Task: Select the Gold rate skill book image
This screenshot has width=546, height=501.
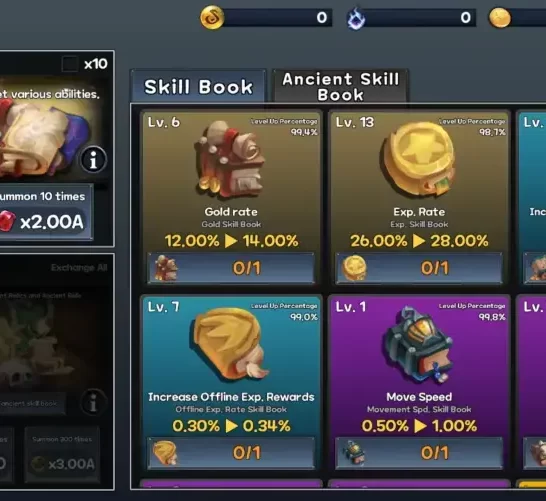Action: tap(230, 160)
